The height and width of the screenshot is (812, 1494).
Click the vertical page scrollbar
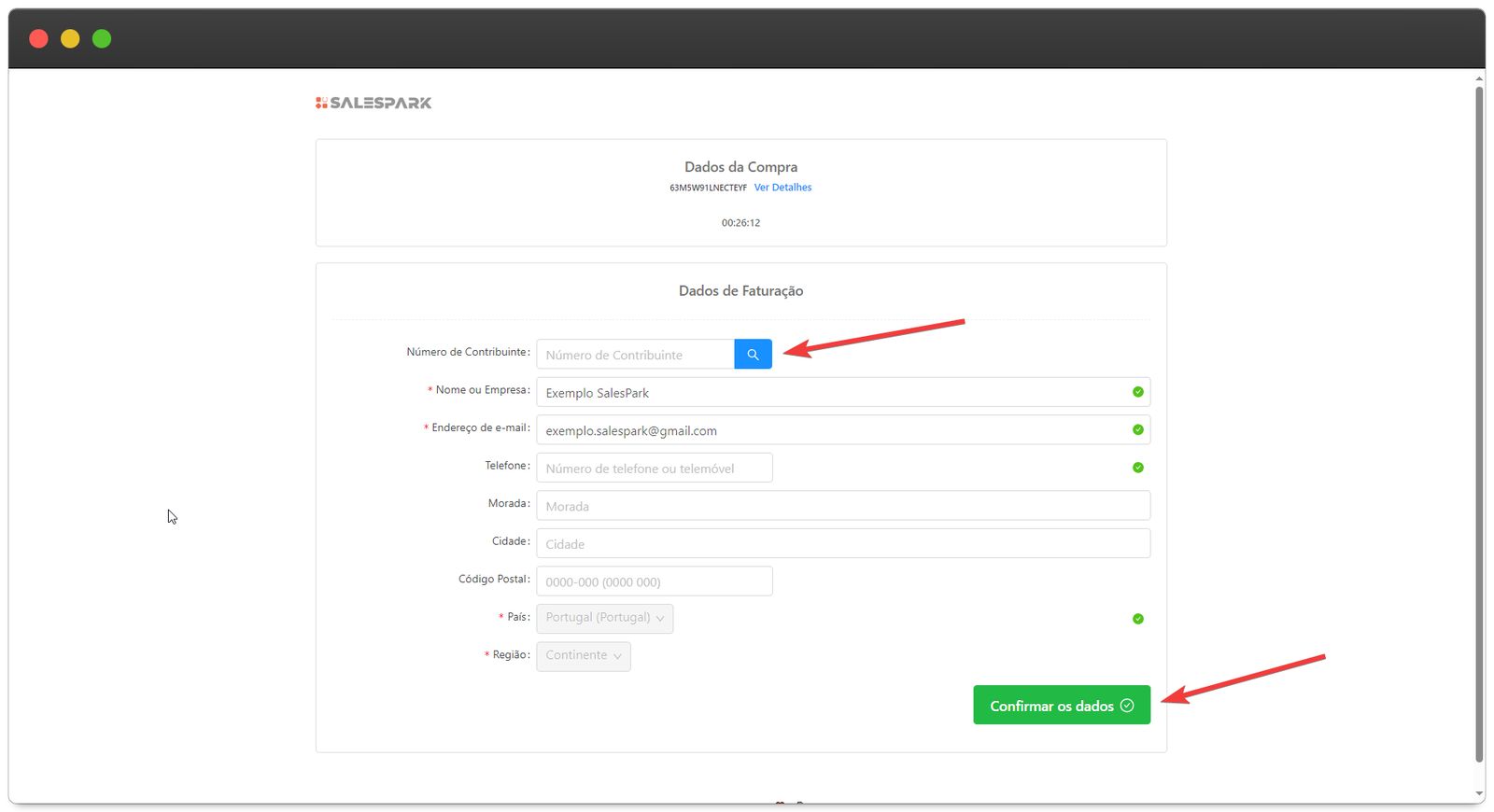(1479, 420)
